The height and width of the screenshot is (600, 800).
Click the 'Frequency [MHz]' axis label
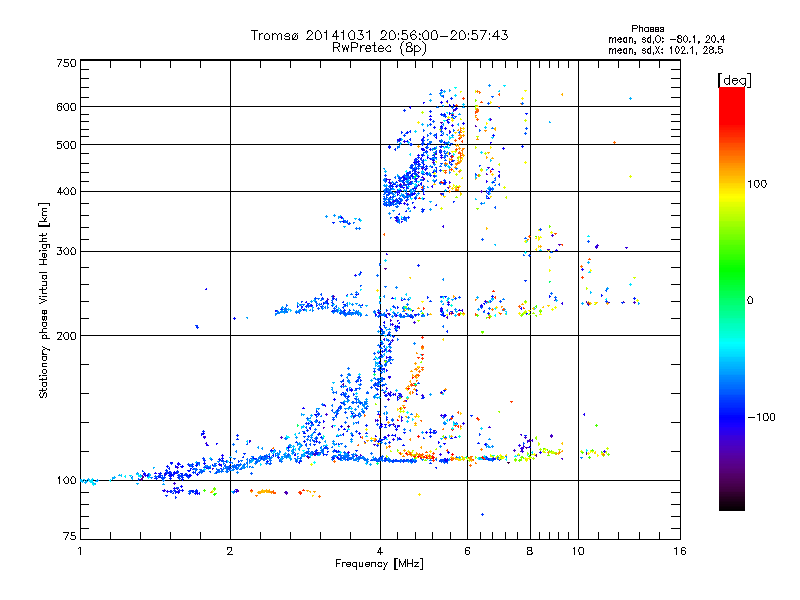coord(379,564)
